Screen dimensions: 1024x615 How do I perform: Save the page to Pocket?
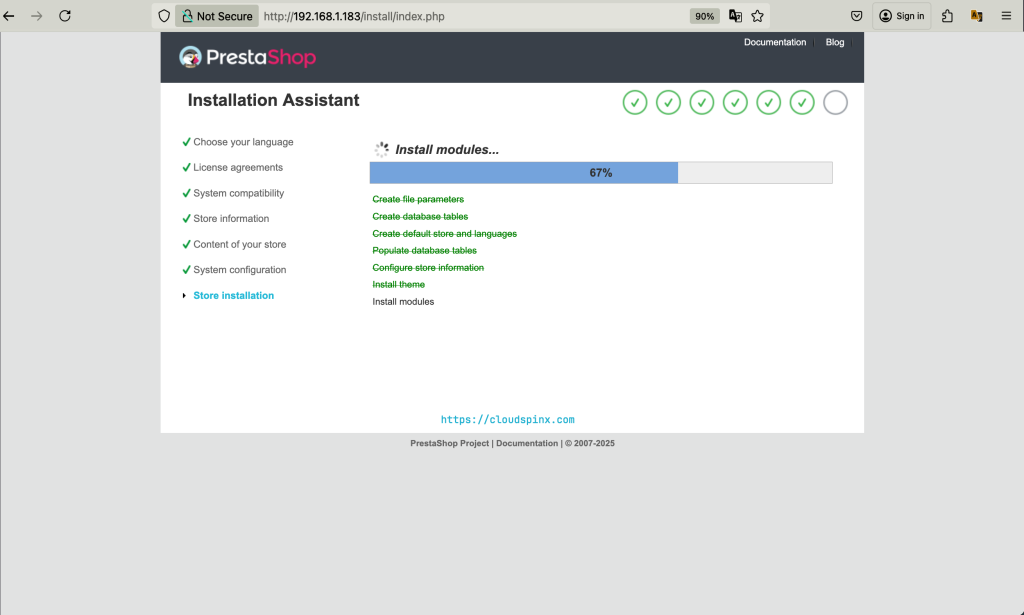pyautogui.click(x=856, y=16)
